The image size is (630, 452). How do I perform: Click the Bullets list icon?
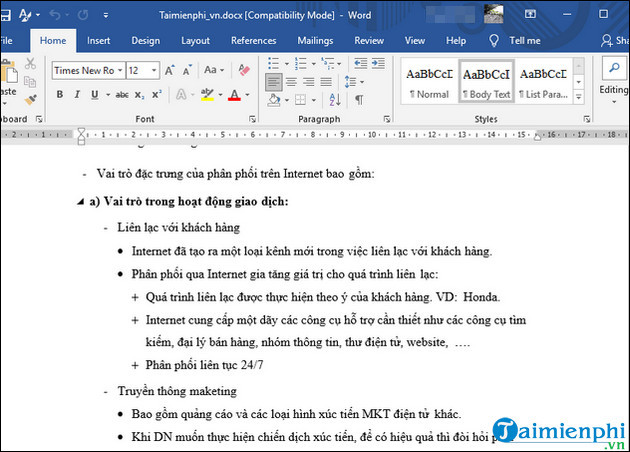point(274,63)
